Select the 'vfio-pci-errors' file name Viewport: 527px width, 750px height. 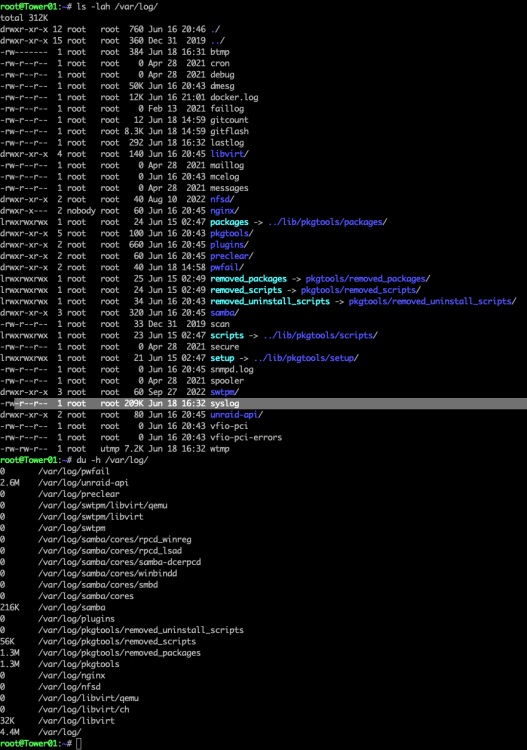click(x=246, y=438)
